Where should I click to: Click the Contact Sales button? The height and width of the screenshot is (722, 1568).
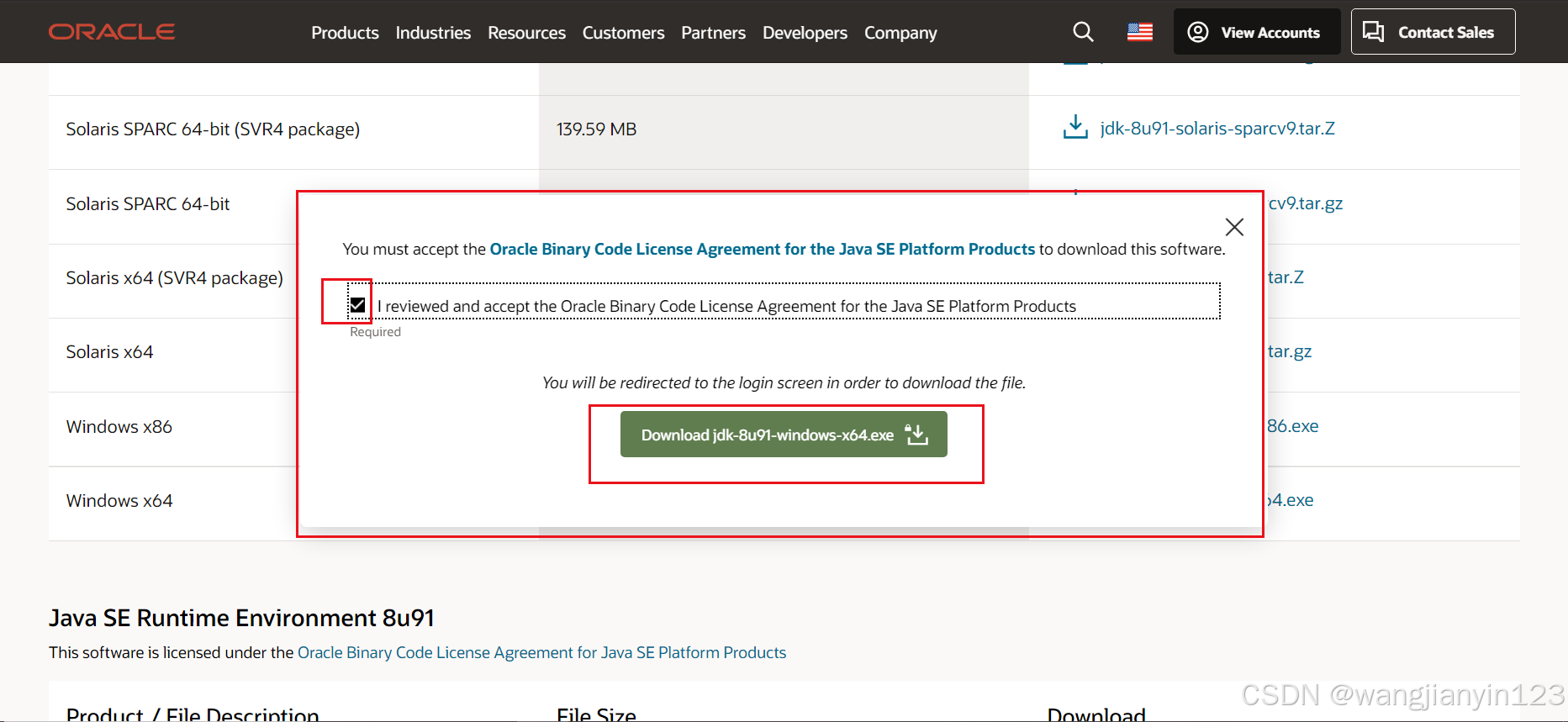[1433, 32]
